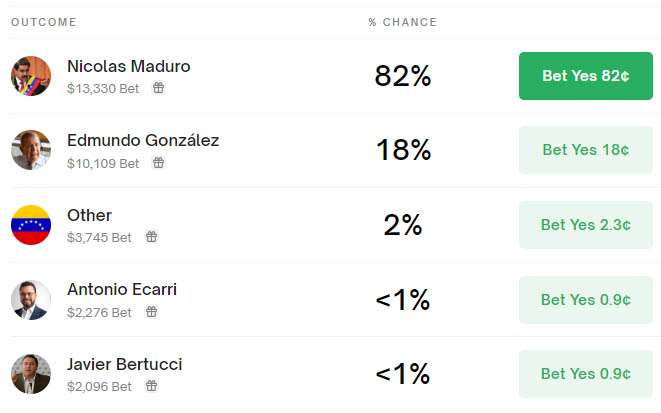Open Nicolas Maduro's profile photo

(x=31, y=76)
